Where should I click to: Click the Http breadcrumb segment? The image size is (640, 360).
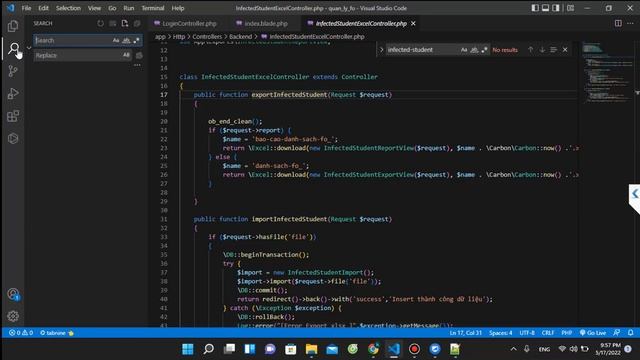[179, 37]
